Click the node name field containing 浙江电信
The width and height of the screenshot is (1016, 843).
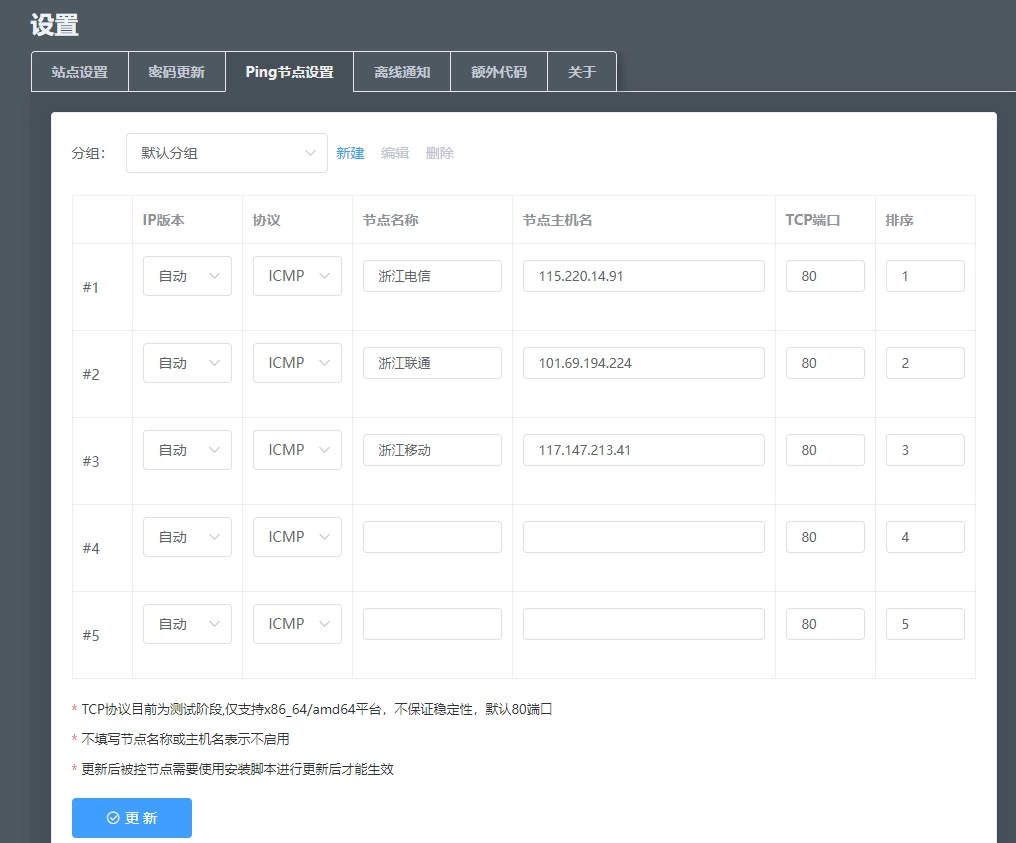tap(432, 276)
